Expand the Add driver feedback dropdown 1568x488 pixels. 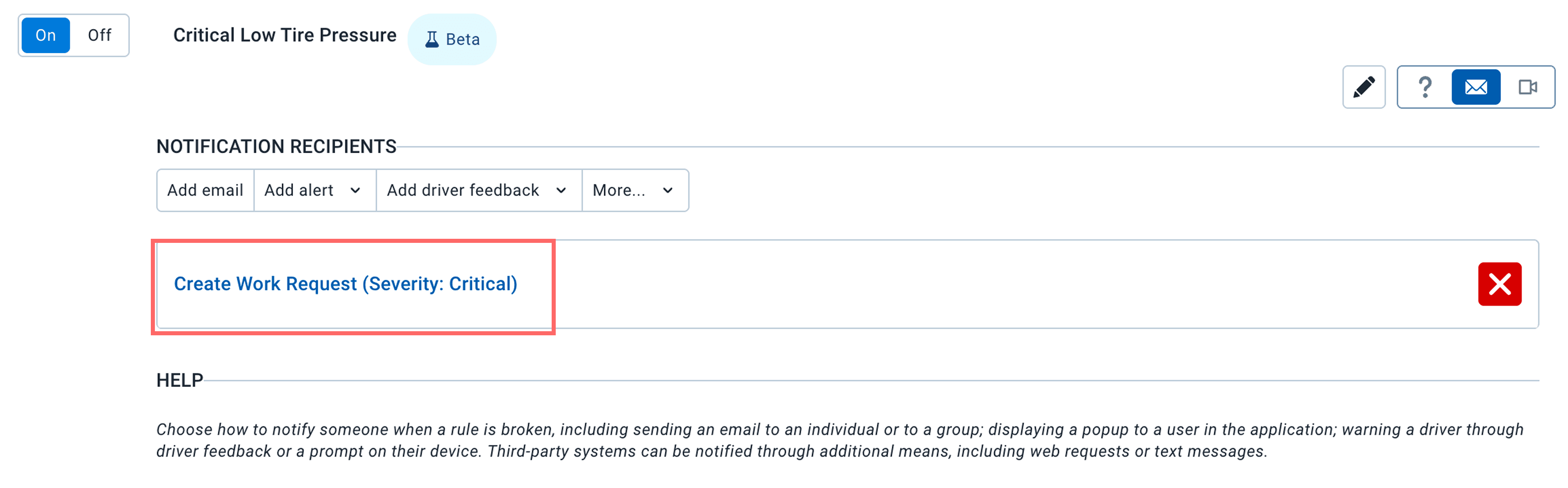pyautogui.click(x=478, y=190)
